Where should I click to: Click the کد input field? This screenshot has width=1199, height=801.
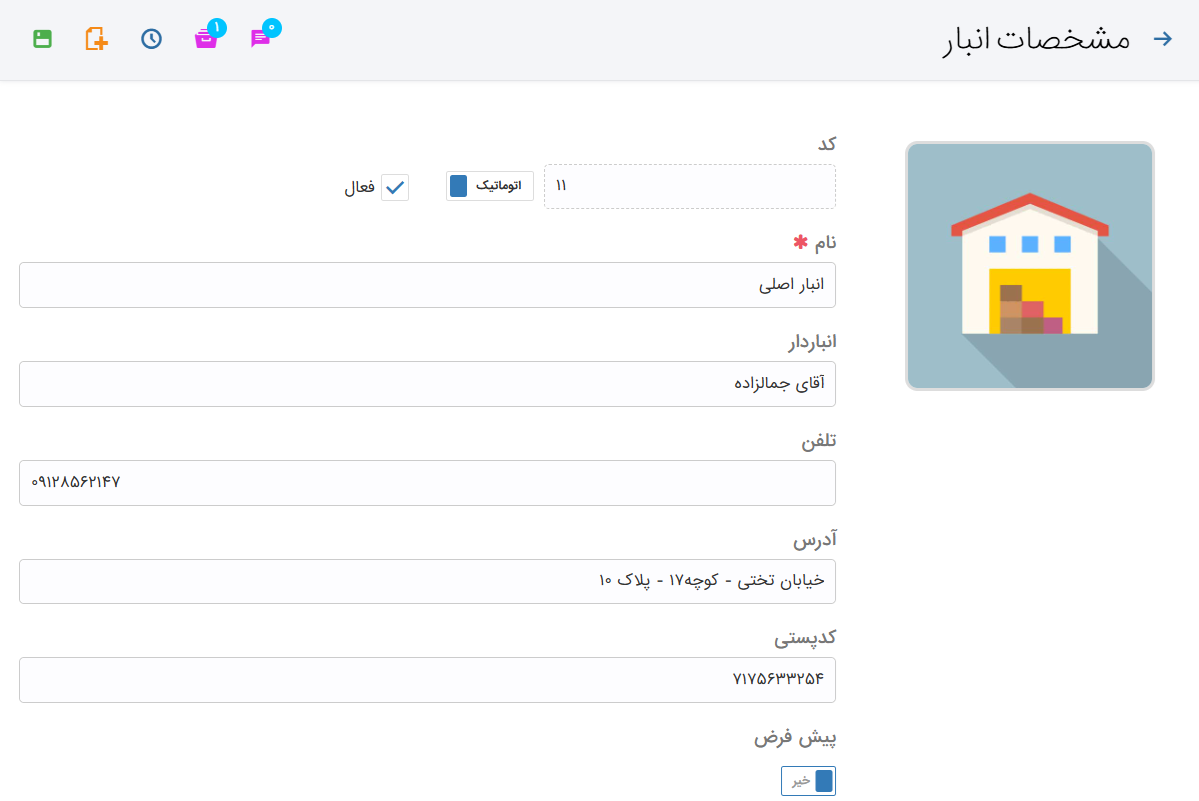(x=690, y=186)
